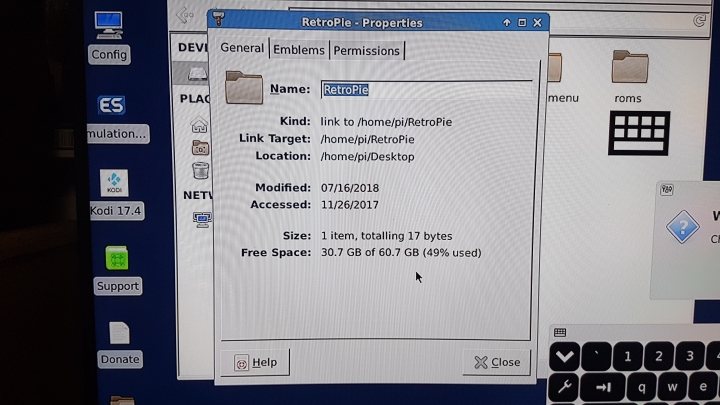The image size is (720, 405).
Task: Open the roms folder
Action: click(630, 67)
